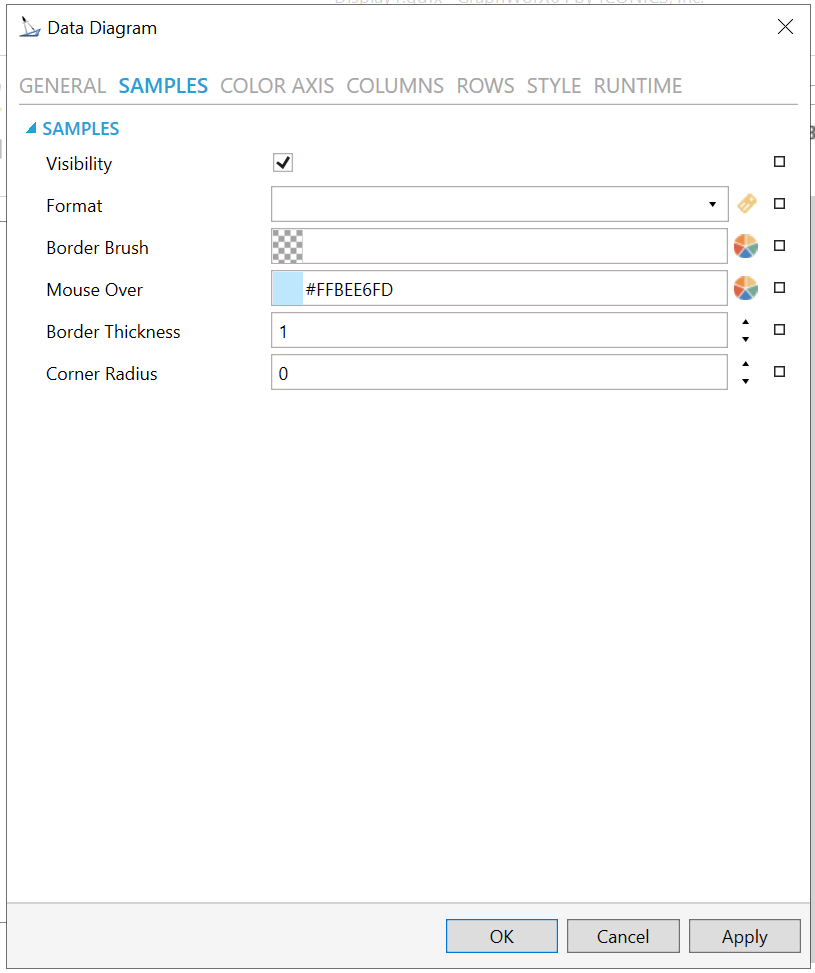Click small square marker beside Border Brush
The width and height of the screenshot is (815, 973).
tap(780, 246)
